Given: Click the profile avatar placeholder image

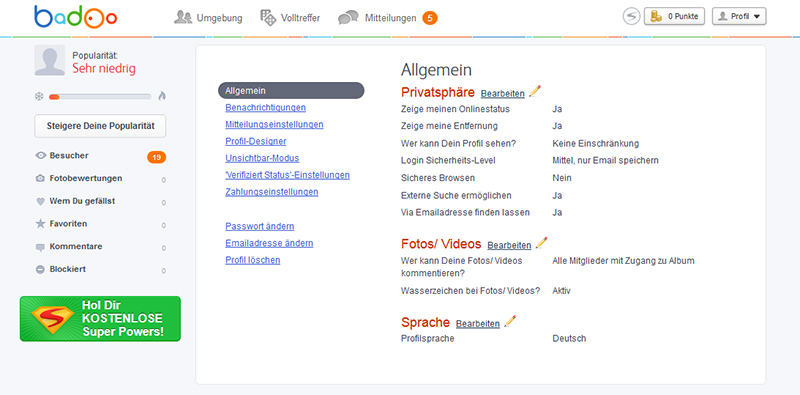Looking at the screenshot, I should 49,60.
